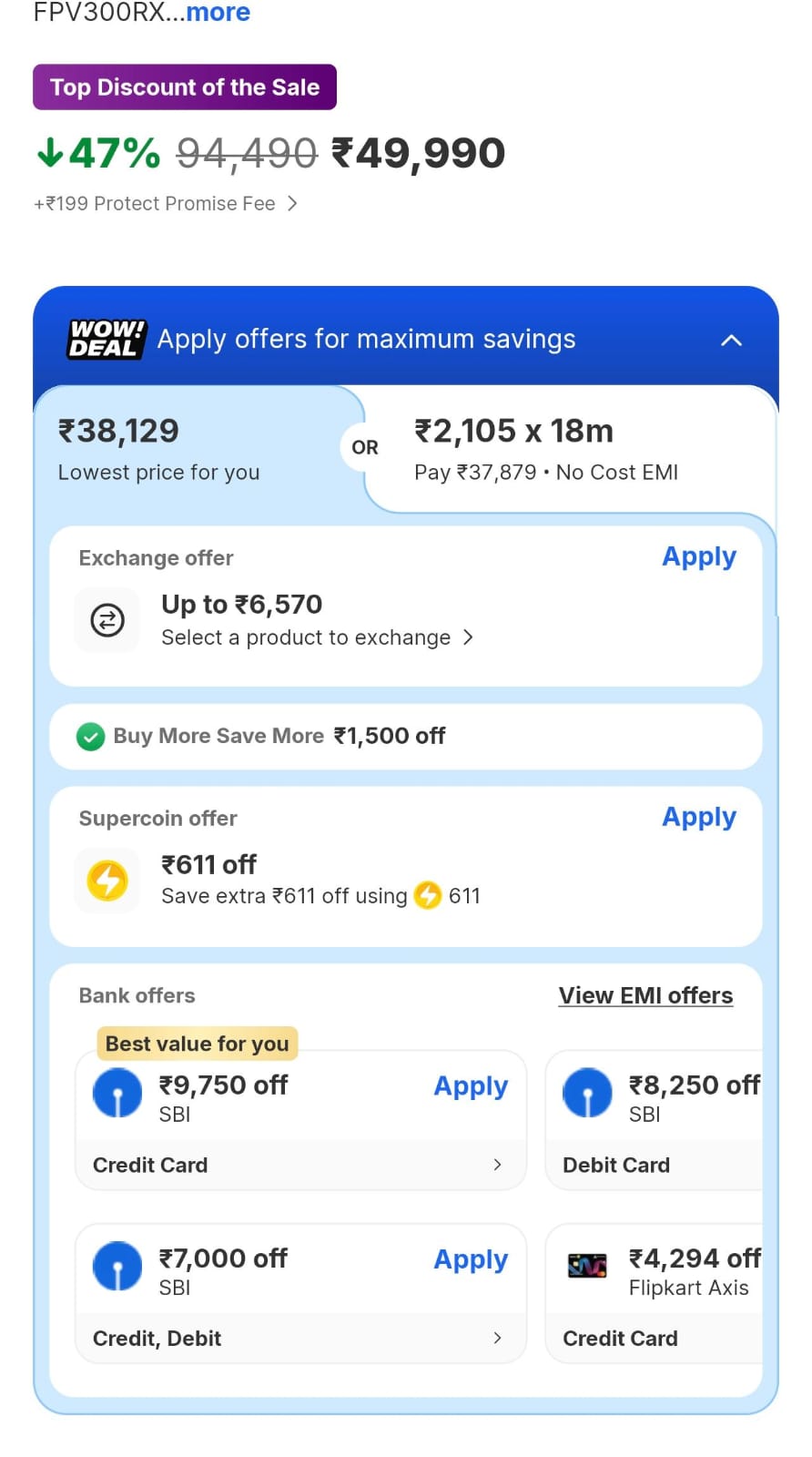Expand the Protect Promise Fee details

[x=292, y=203]
